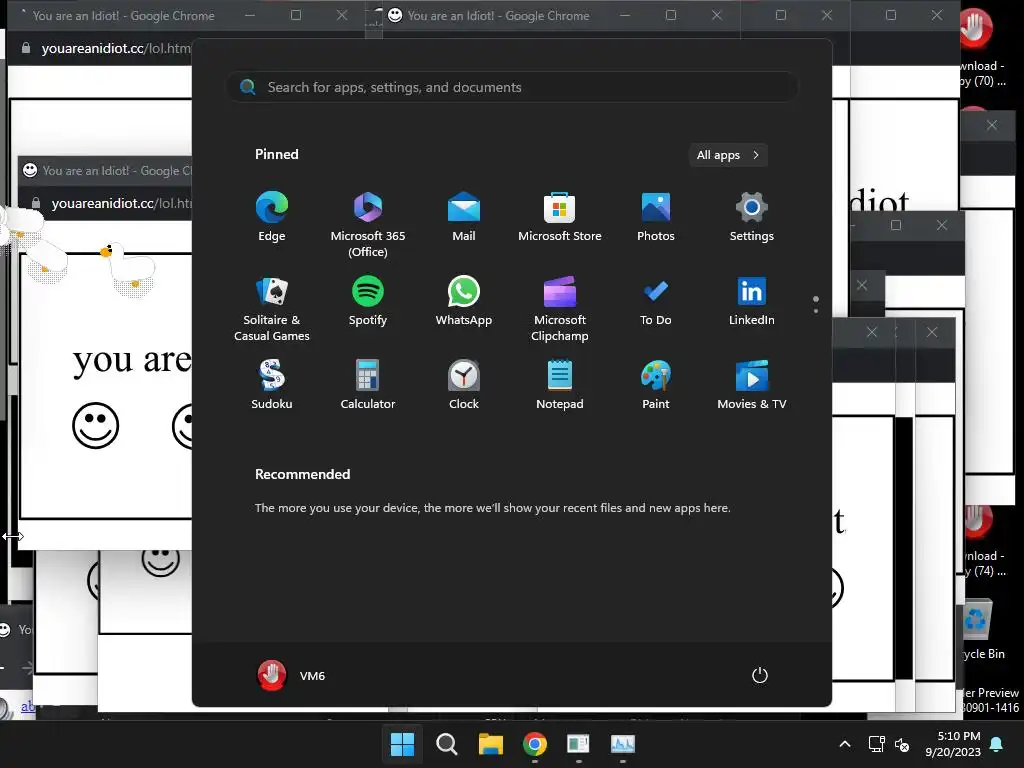Open the desktop file labeled '(74)'
Screen dimensions: 1024x768
pos(984,541)
